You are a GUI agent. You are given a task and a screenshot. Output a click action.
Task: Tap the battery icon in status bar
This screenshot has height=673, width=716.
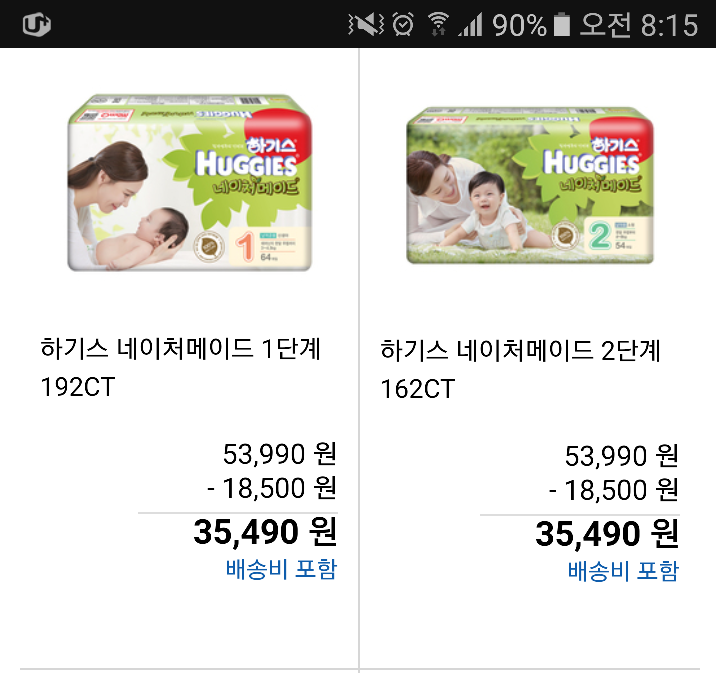point(562,24)
